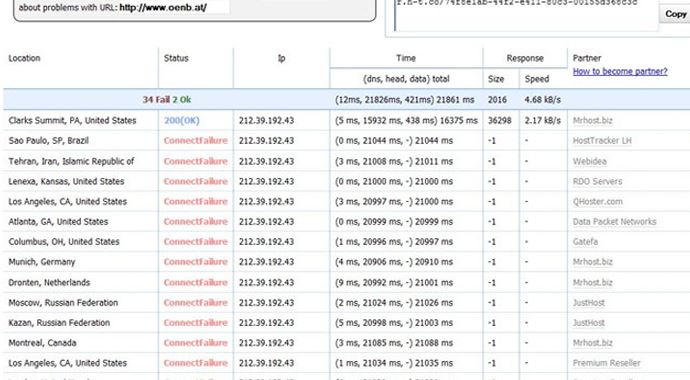
Task: Open Mrhost.biz link in Dronten row
Action: pos(593,282)
